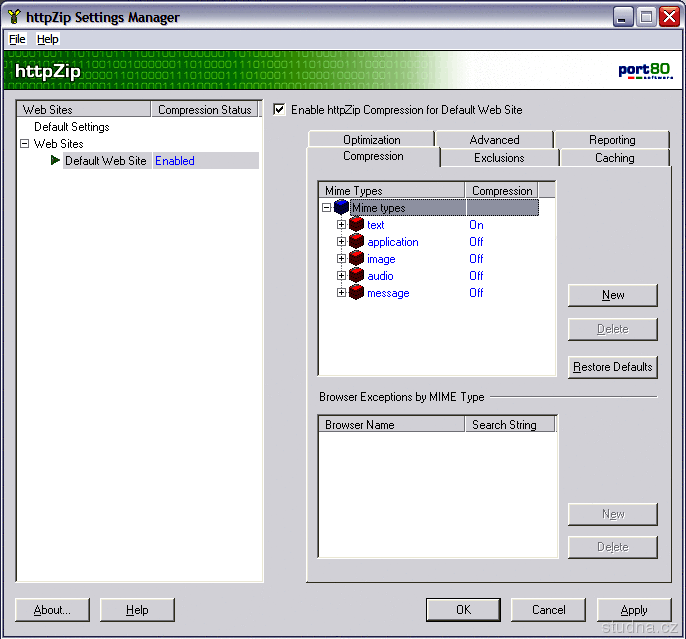Open the File menu
686x639 pixels.
(17, 39)
